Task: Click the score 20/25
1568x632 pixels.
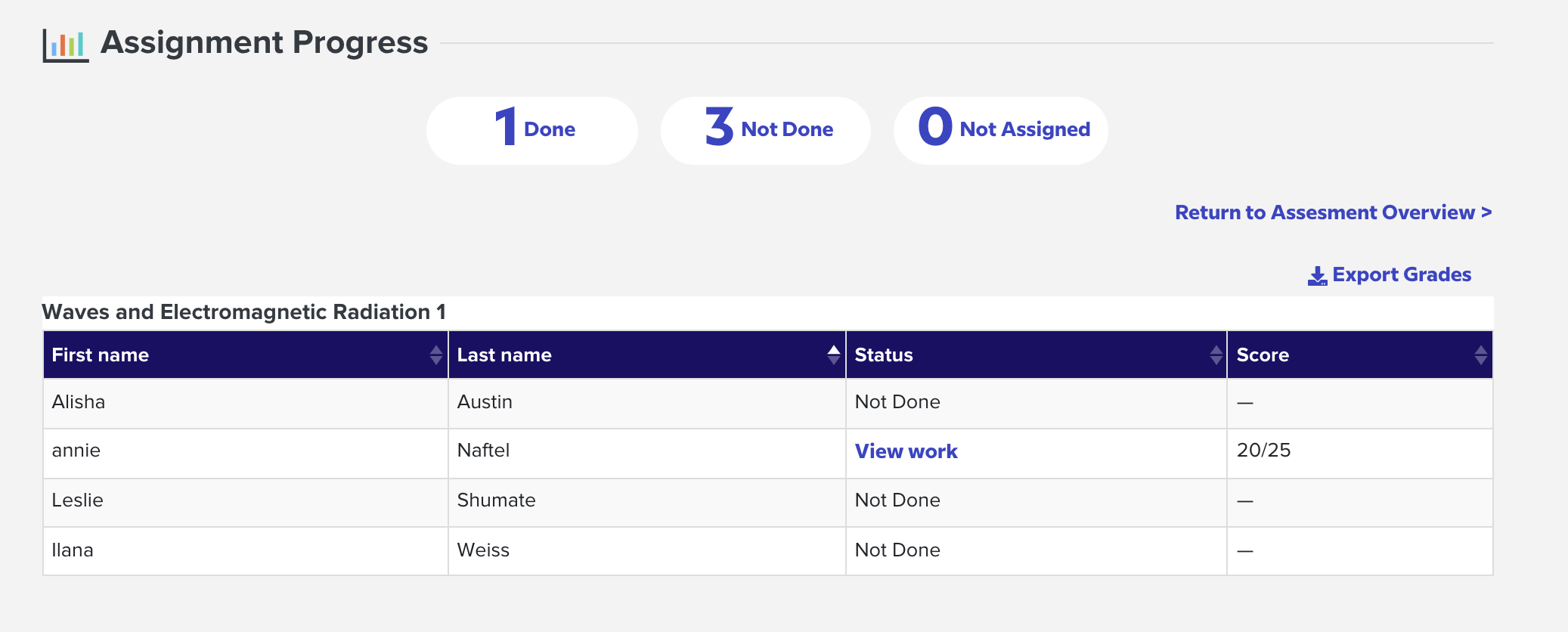Action: [1263, 450]
